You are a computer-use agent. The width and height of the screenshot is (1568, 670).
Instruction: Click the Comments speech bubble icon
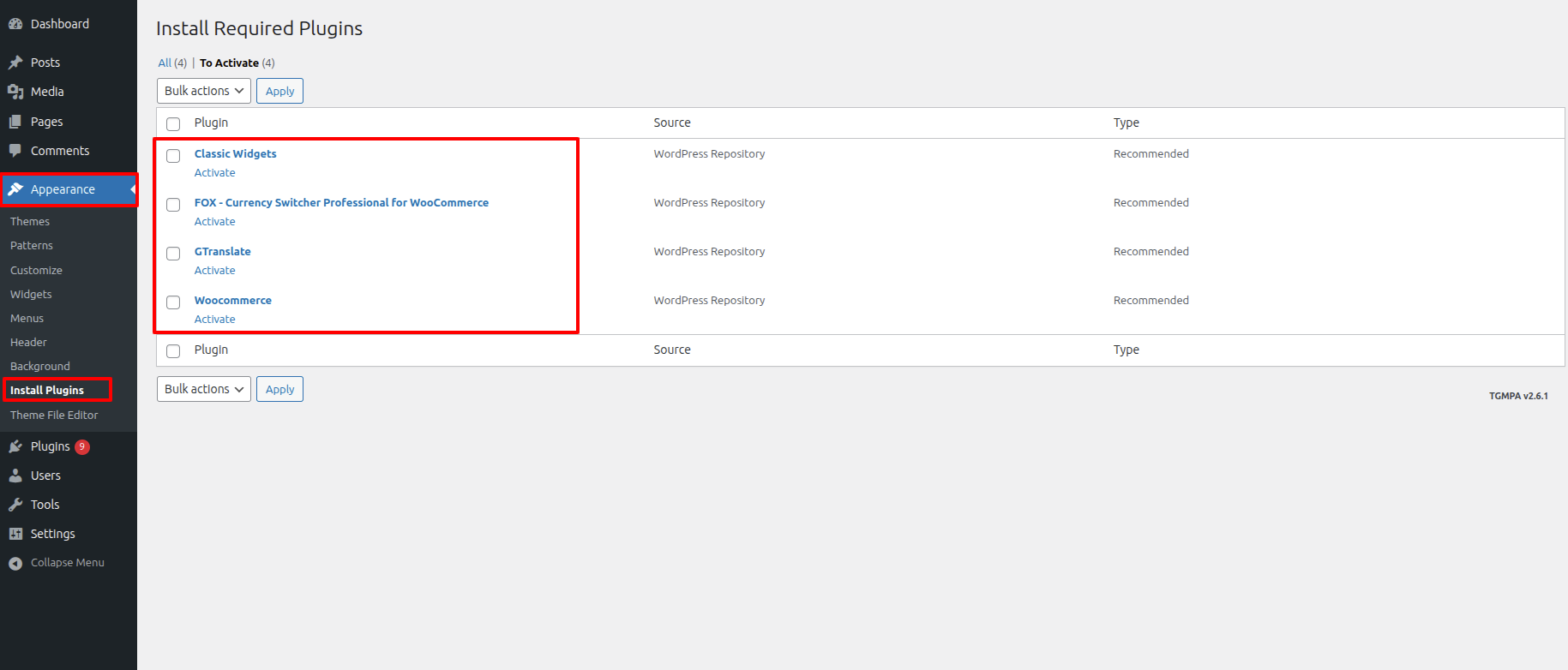tap(15, 151)
